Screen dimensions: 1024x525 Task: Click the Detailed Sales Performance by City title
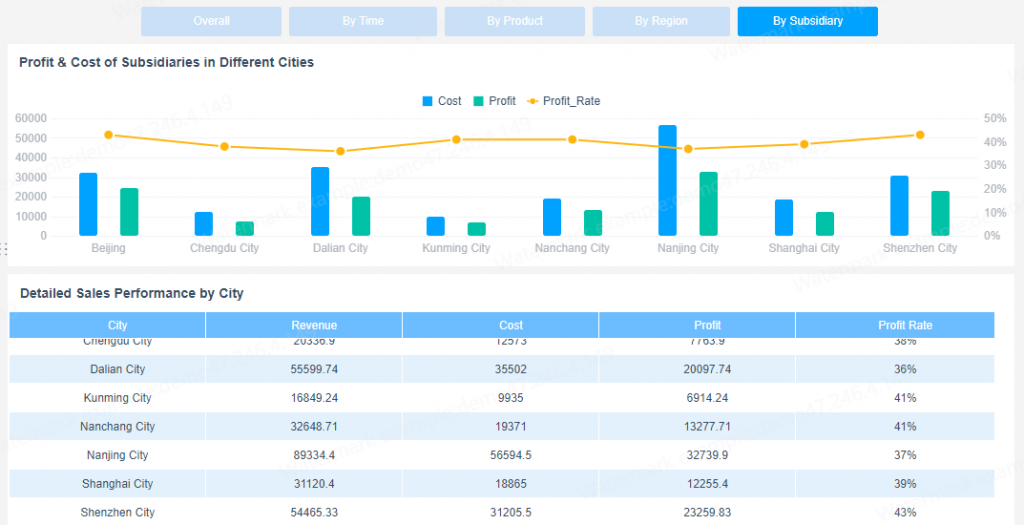(x=132, y=293)
